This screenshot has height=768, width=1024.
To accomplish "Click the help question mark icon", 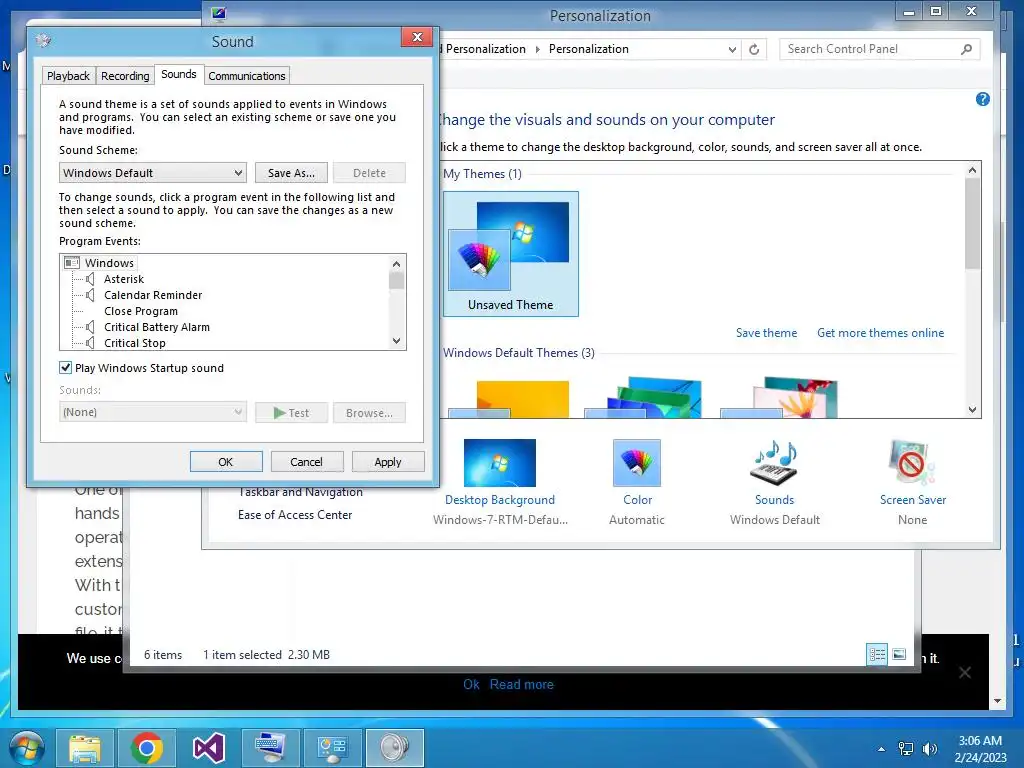I will point(982,99).
